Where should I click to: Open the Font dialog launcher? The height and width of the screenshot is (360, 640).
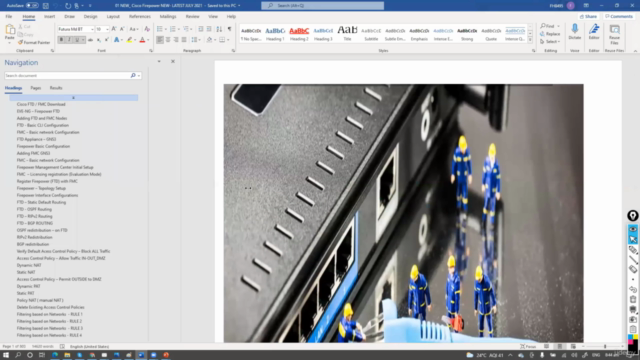click(x=151, y=51)
